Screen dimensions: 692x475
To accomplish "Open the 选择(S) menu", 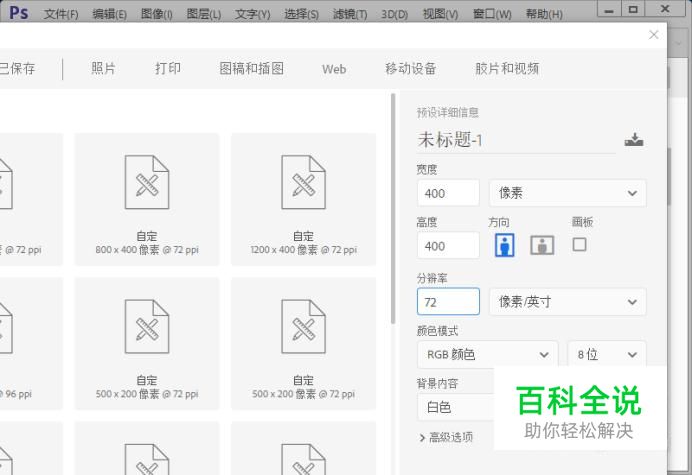I will (301, 14).
